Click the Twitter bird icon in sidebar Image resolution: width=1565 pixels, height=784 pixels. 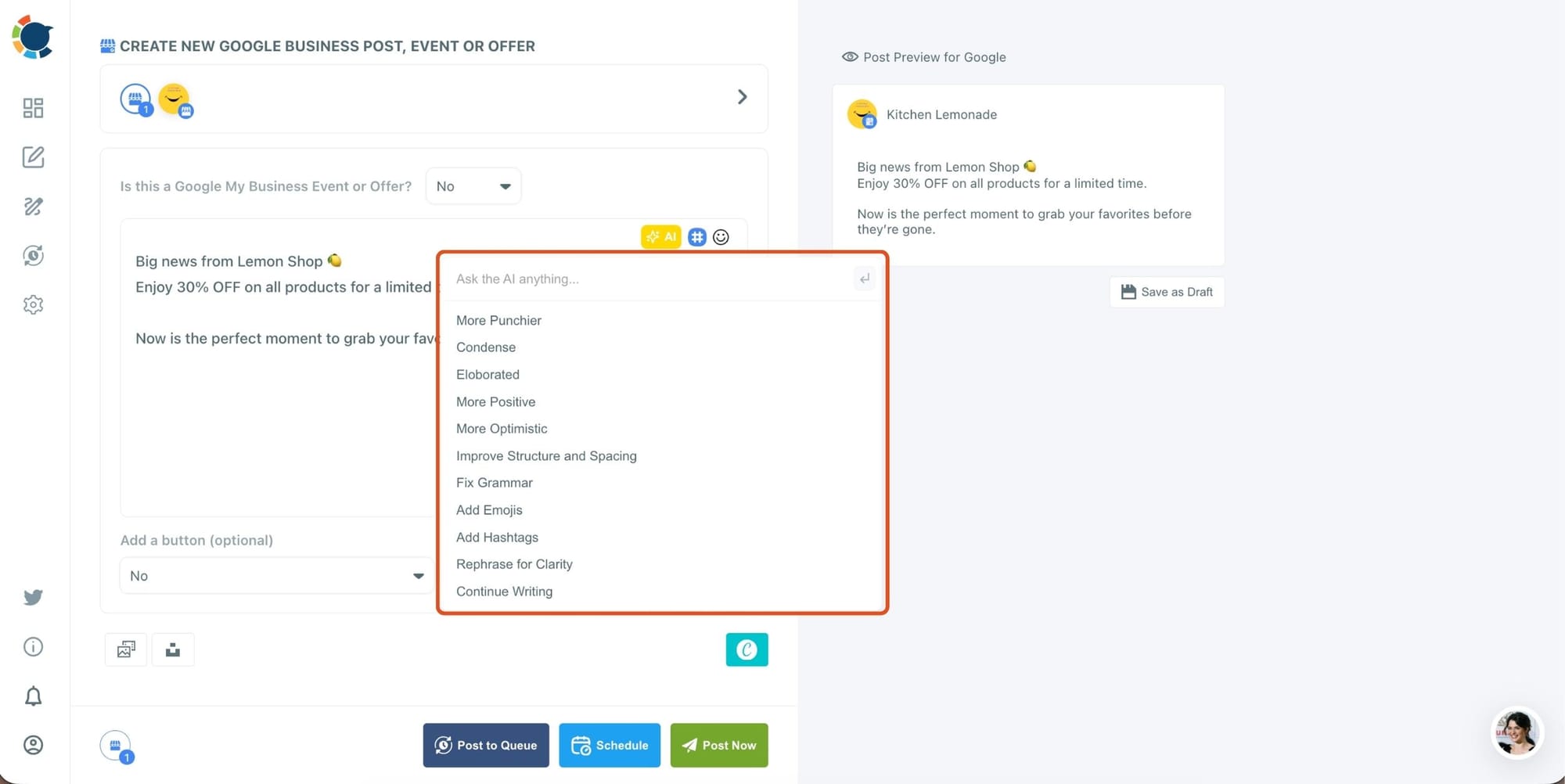33,598
